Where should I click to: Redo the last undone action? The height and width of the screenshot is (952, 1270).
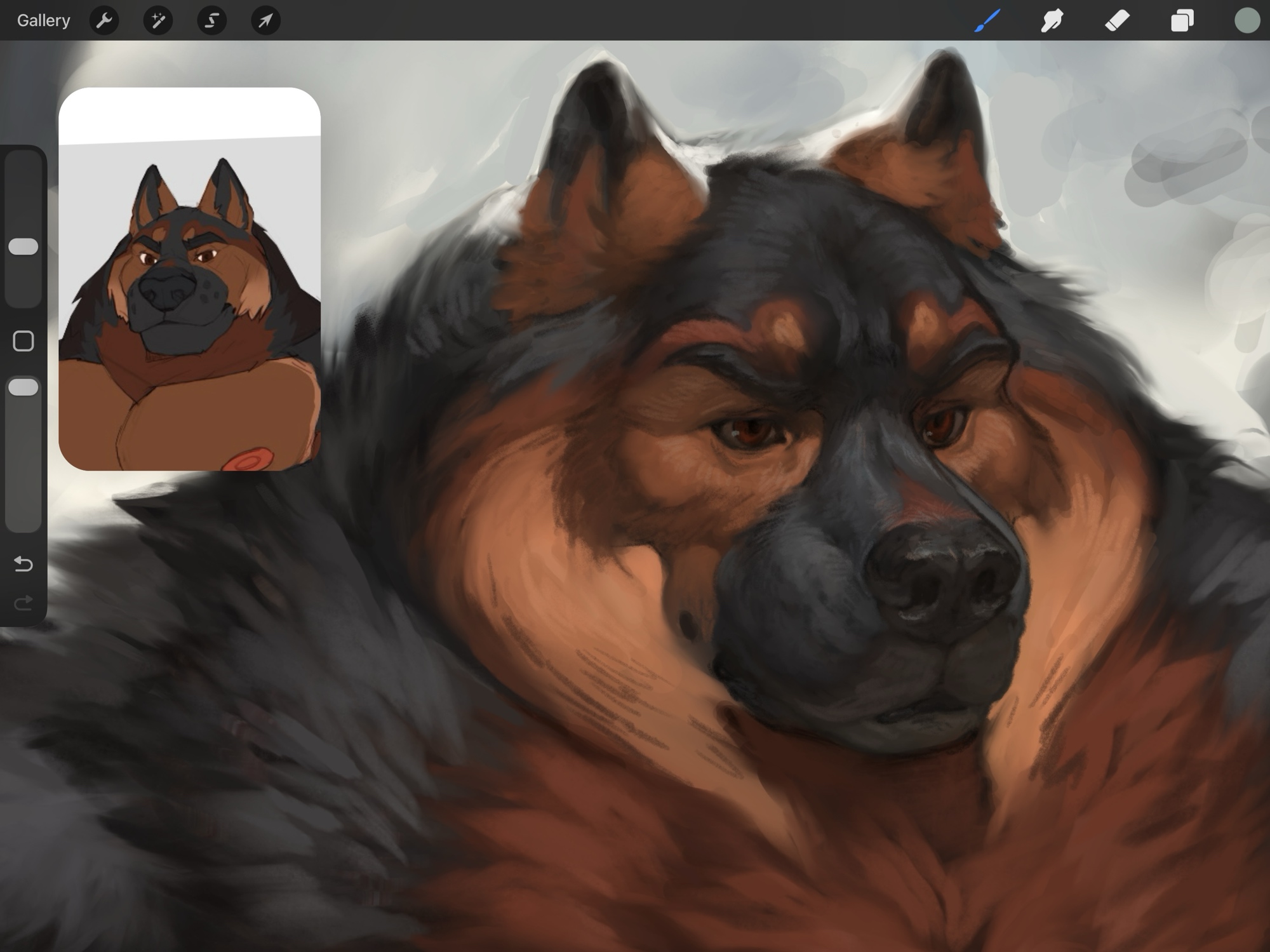23,602
